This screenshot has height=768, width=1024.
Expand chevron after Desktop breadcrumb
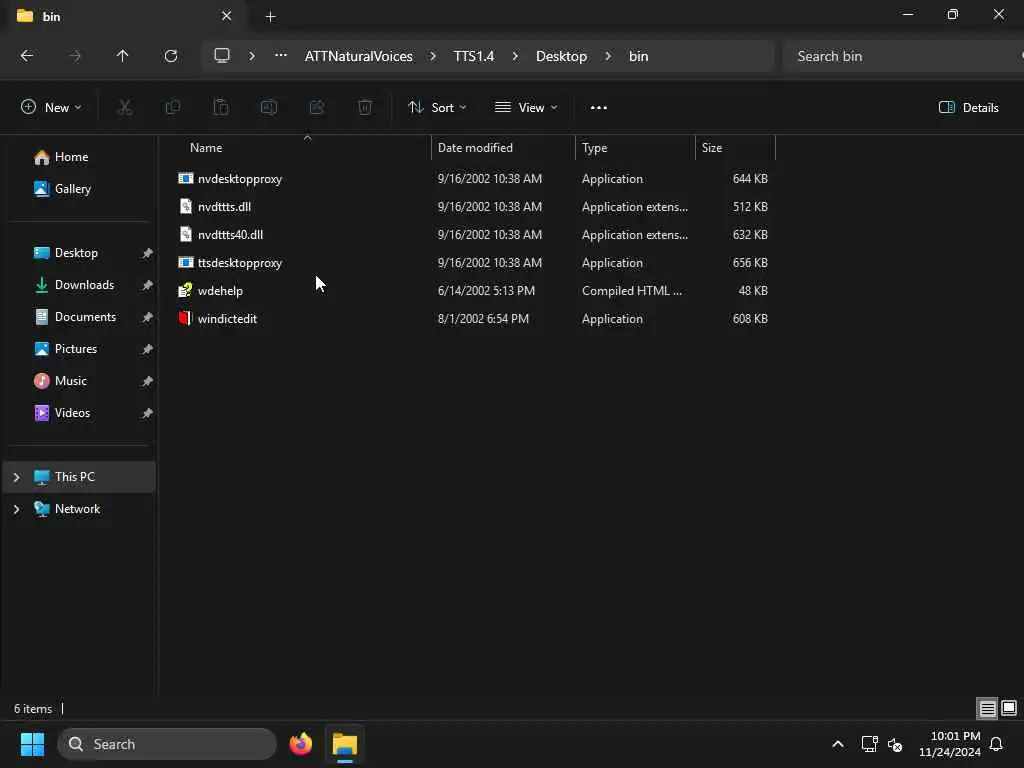(x=608, y=56)
